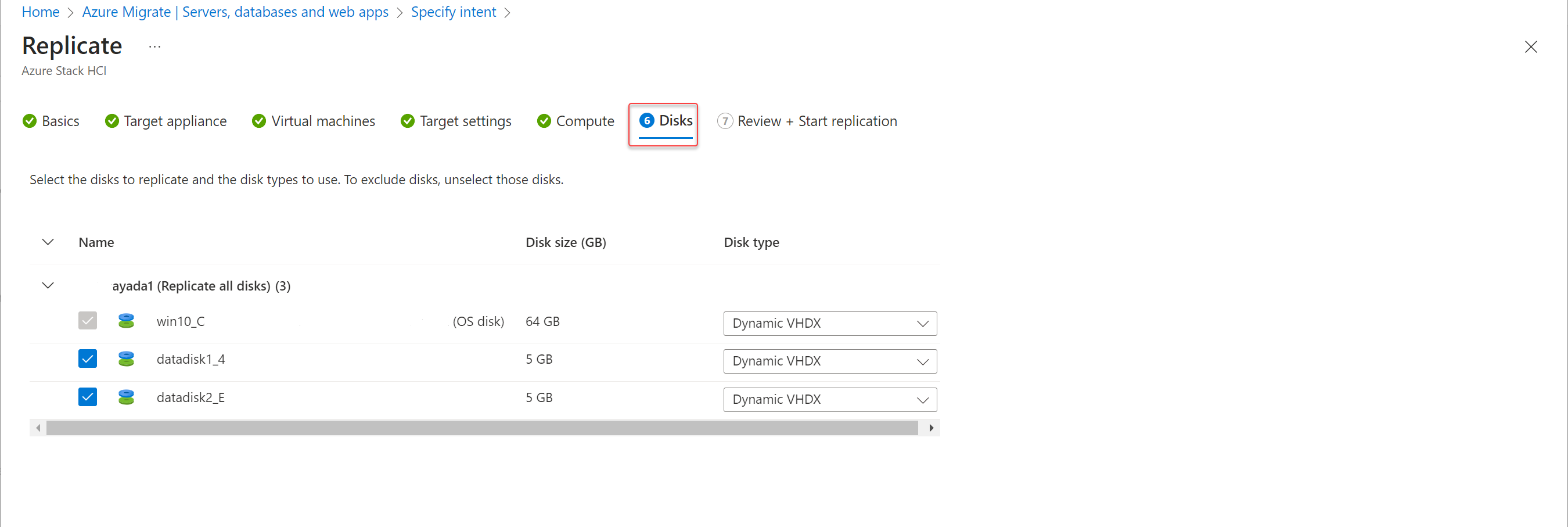Click the 5 GB size for datadisk1_4

539,359
